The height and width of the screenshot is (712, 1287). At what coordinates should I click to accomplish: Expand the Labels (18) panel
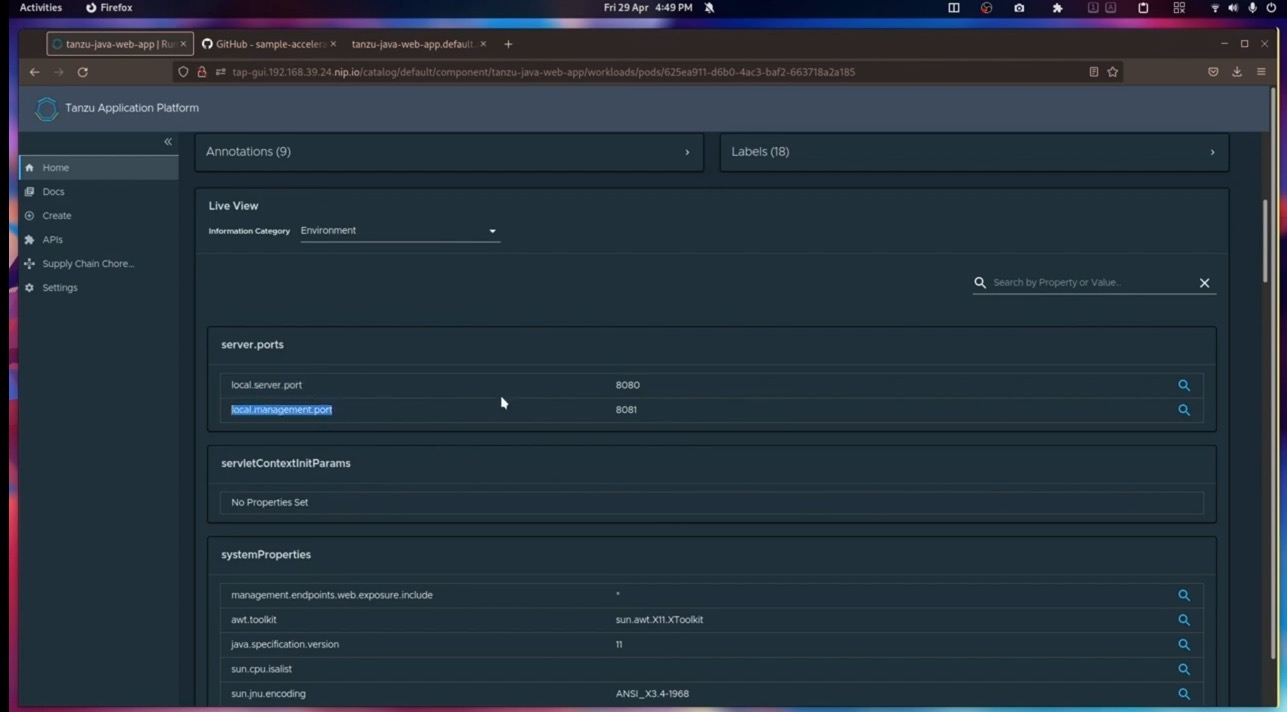pyautogui.click(x=974, y=152)
